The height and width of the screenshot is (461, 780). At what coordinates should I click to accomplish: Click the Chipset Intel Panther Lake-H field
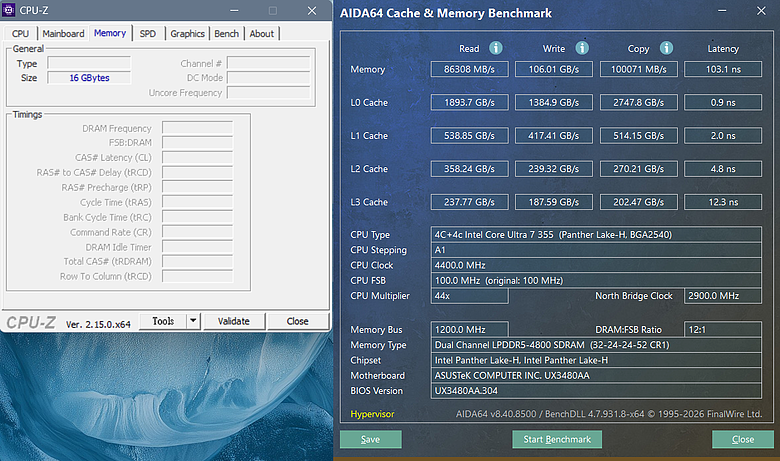[596, 360]
